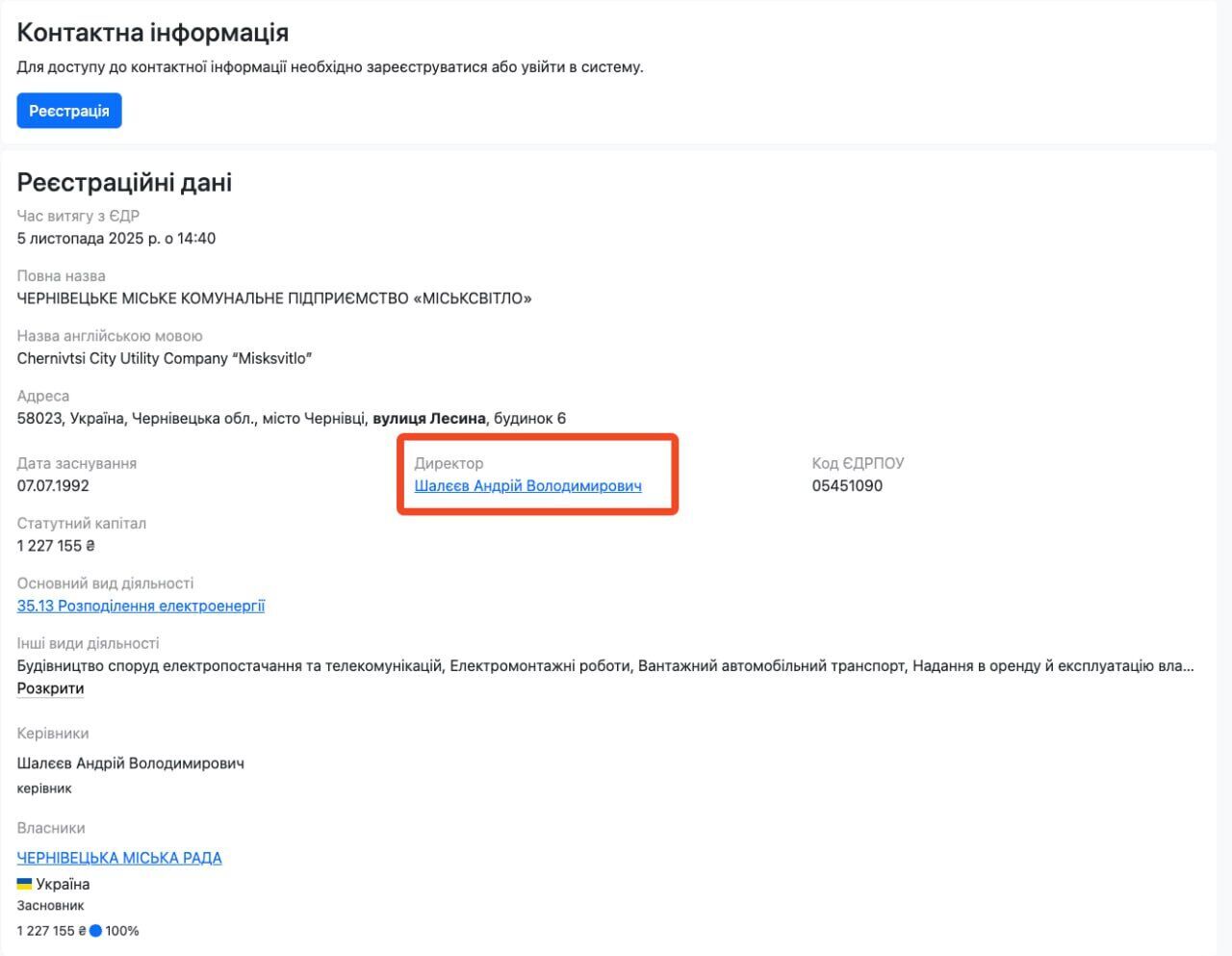This screenshot has height=956, width=1232.
Task: Click the founding date 07.07.1992
Action: (x=53, y=486)
